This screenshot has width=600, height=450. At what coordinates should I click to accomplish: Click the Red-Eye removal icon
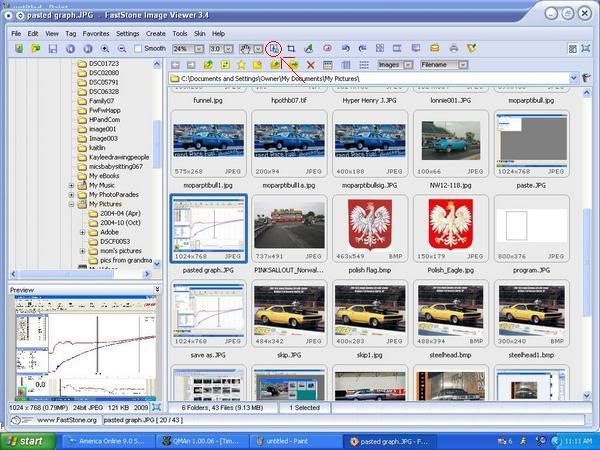pos(327,48)
